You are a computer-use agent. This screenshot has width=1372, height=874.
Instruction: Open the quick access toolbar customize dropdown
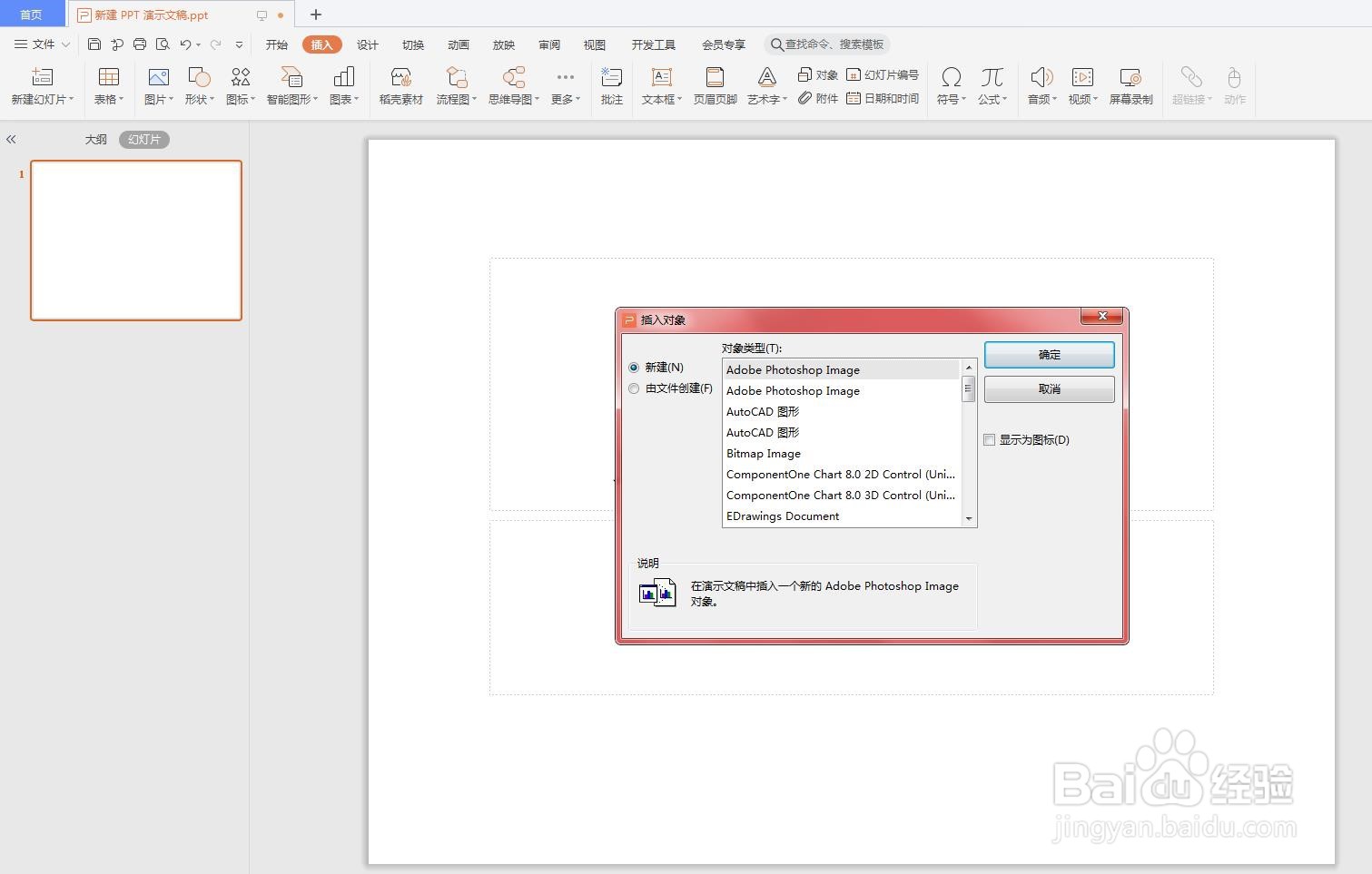(x=239, y=44)
